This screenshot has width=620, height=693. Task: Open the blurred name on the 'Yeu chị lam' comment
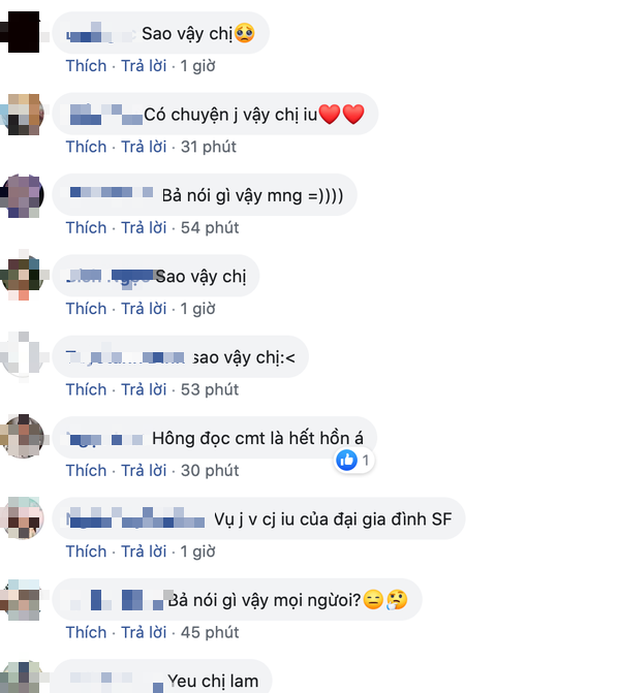pos(117,681)
